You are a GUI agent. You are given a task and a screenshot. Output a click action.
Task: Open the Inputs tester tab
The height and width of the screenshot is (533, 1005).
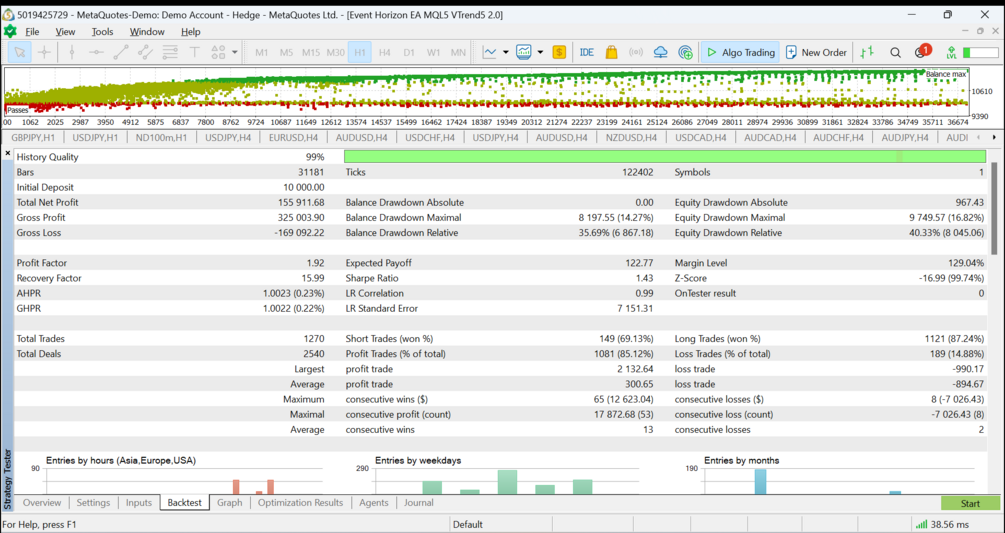138,503
